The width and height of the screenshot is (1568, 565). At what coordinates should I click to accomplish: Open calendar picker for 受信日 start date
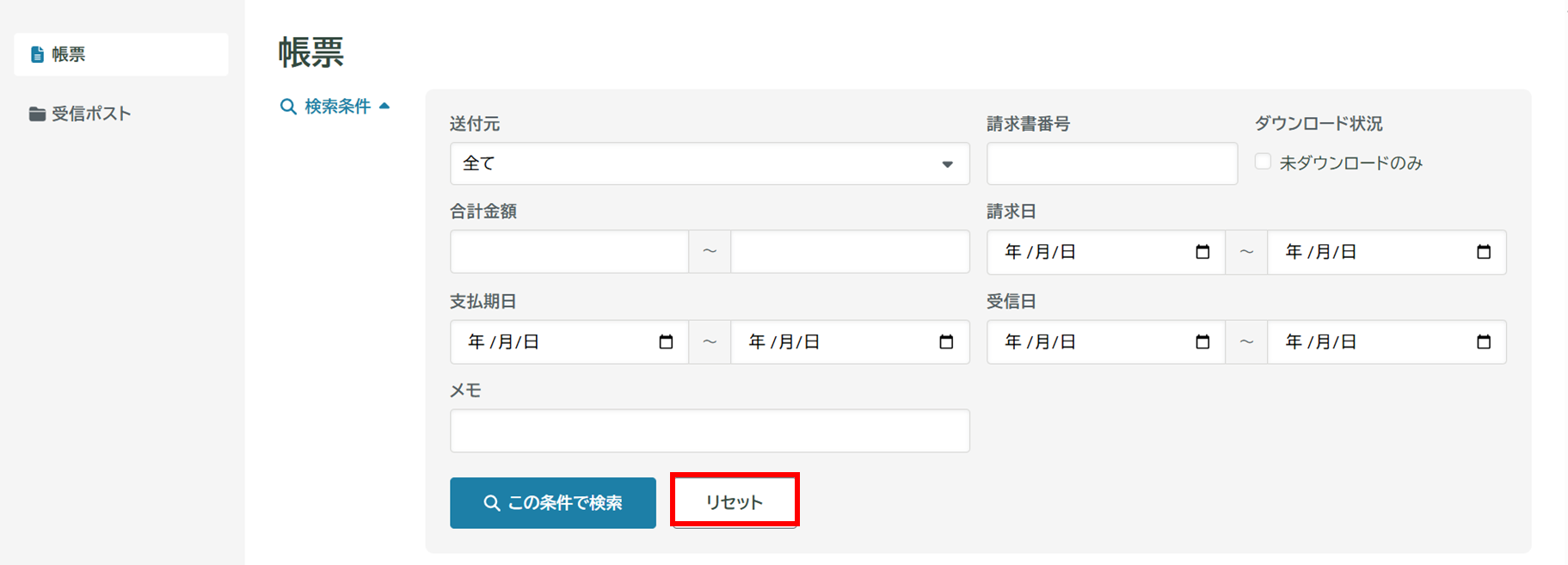pyautogui.click(x=1202, y=342)
